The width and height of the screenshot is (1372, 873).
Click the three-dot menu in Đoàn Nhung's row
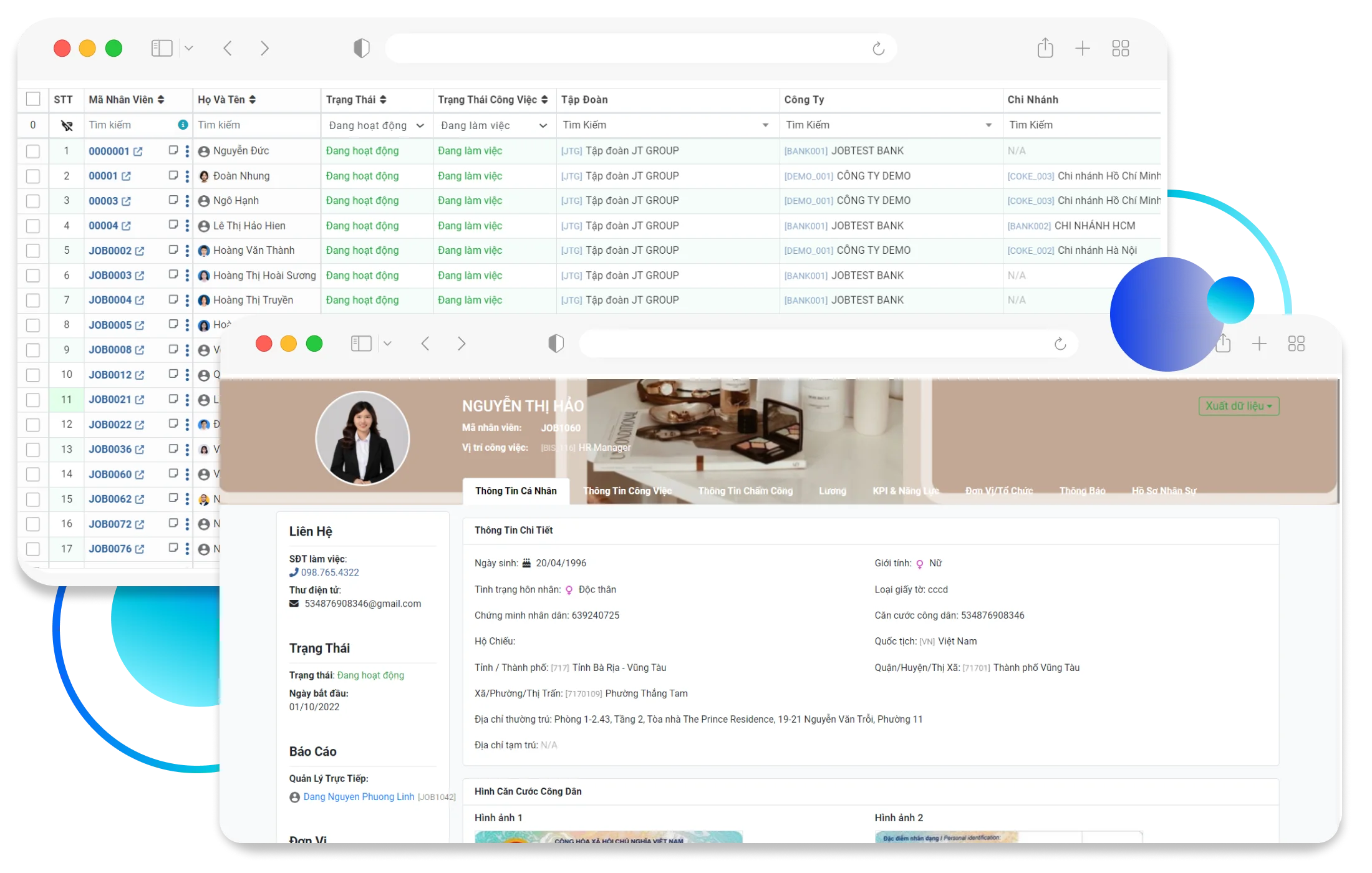(x=187, y=176)
